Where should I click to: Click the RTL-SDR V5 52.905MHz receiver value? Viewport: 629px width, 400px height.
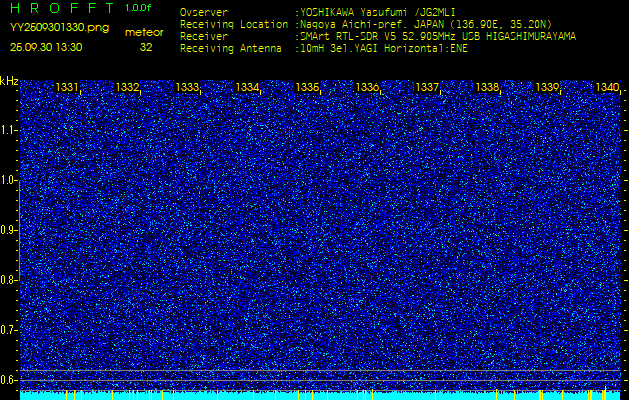(438, 37)
